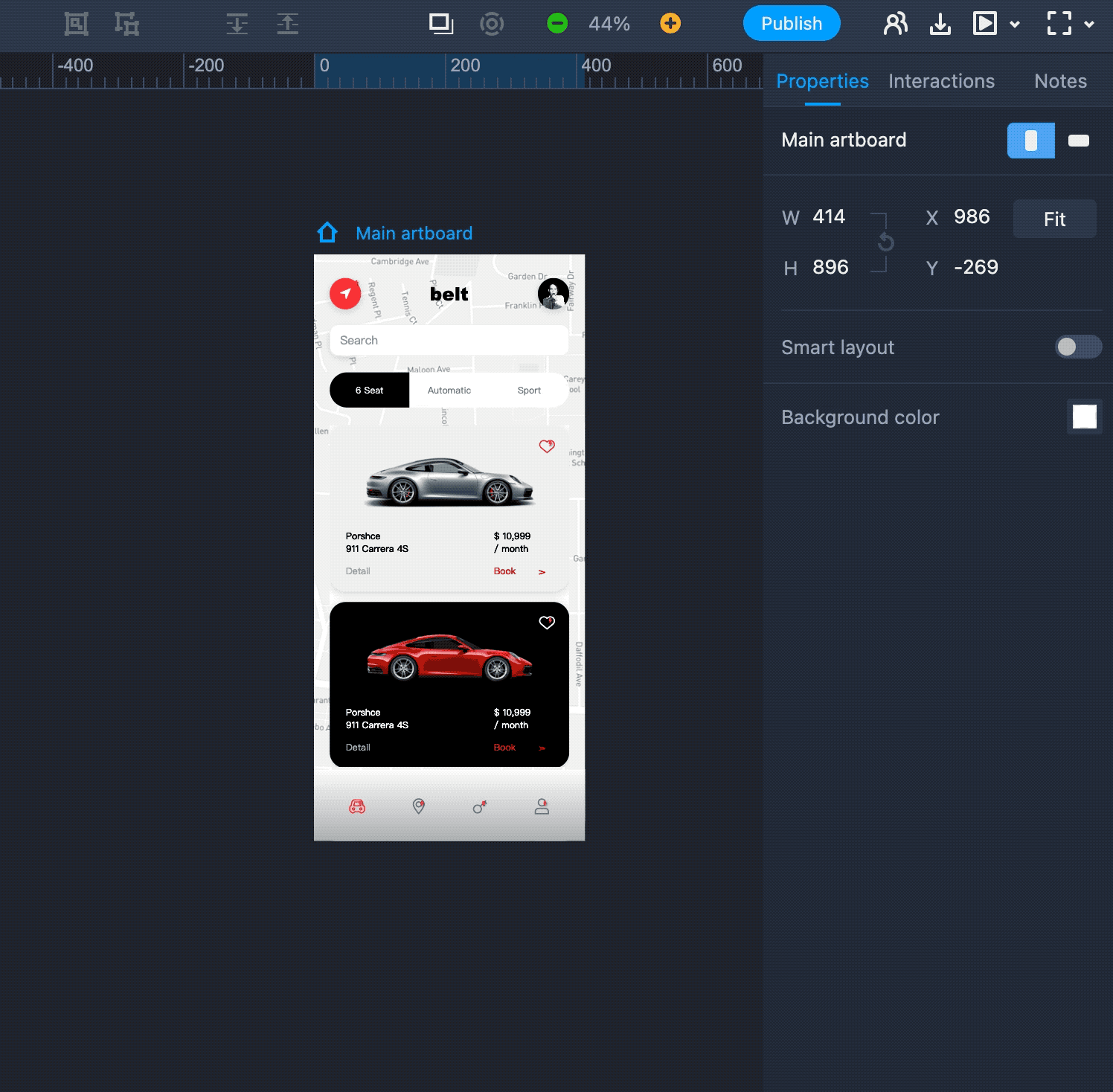Edit the H height value 896
This screenshot has width=1113, height=1092.
tap(830, 267)
